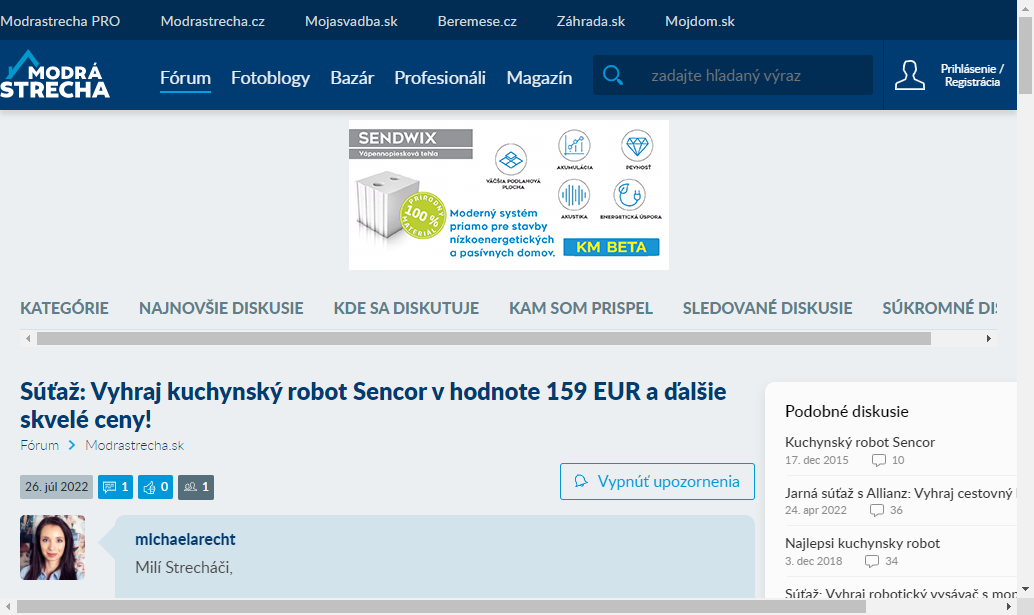1034x615 pixels.
Task: Open the Fórum menu item
Action: (x=185, y=78)
